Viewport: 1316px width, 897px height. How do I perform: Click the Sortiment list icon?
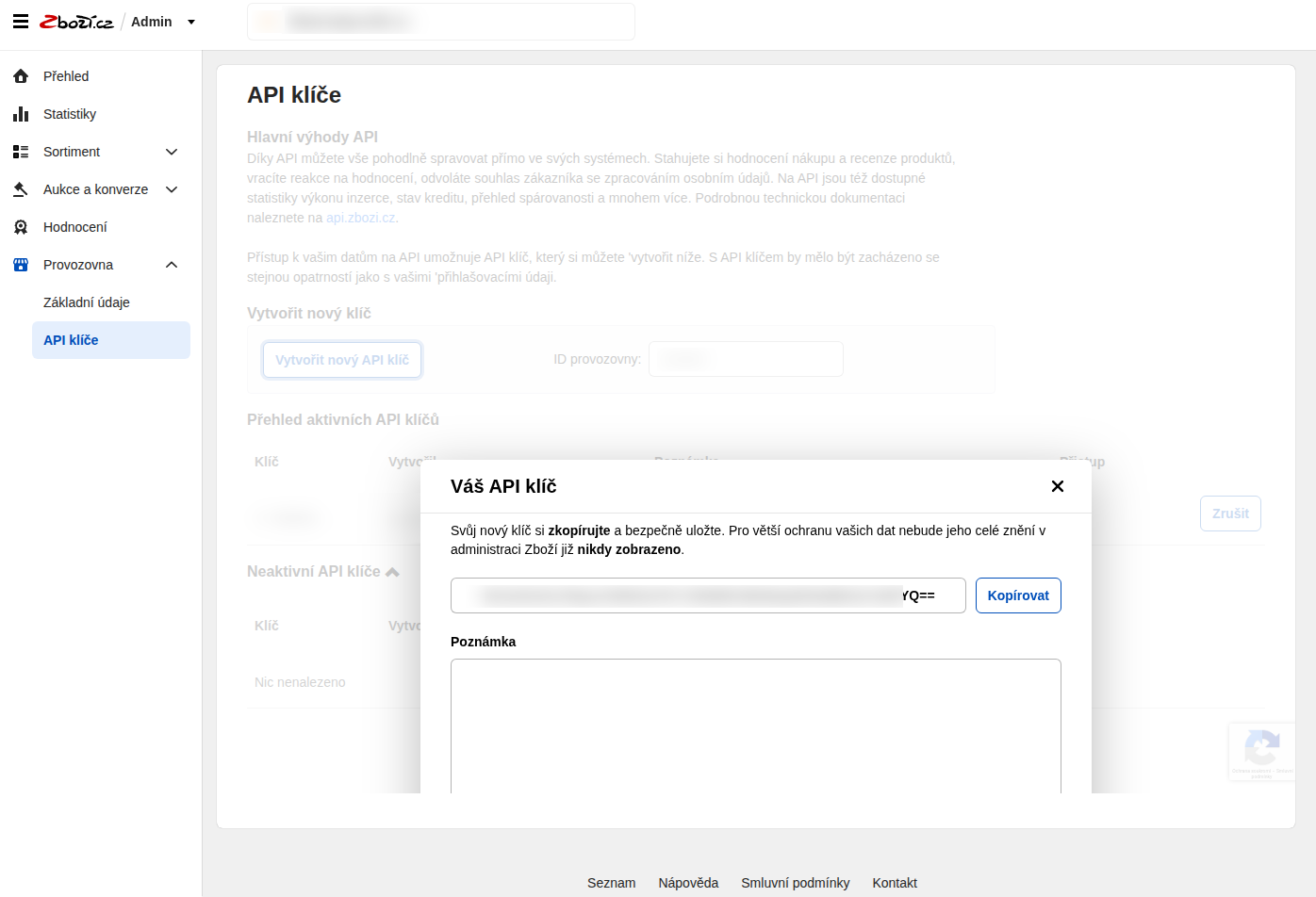(21, 152)
